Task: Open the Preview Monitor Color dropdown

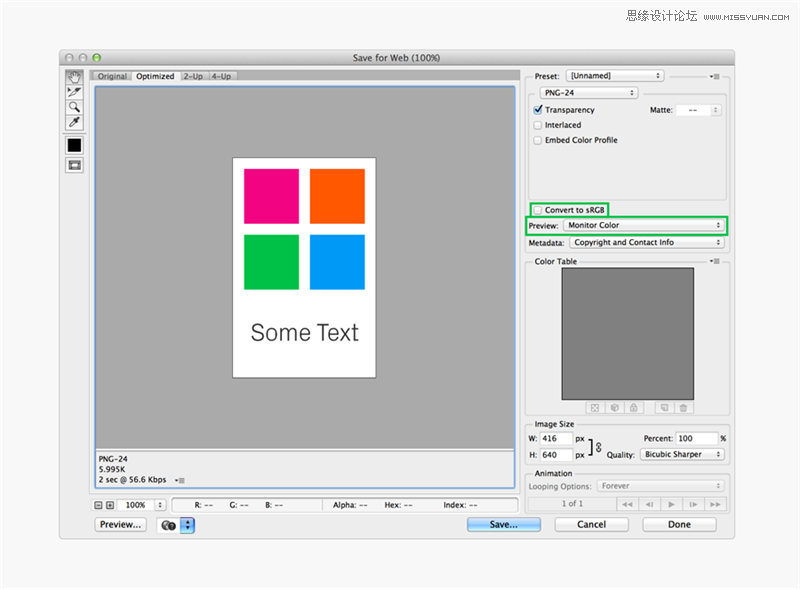Action: point(644,225)
